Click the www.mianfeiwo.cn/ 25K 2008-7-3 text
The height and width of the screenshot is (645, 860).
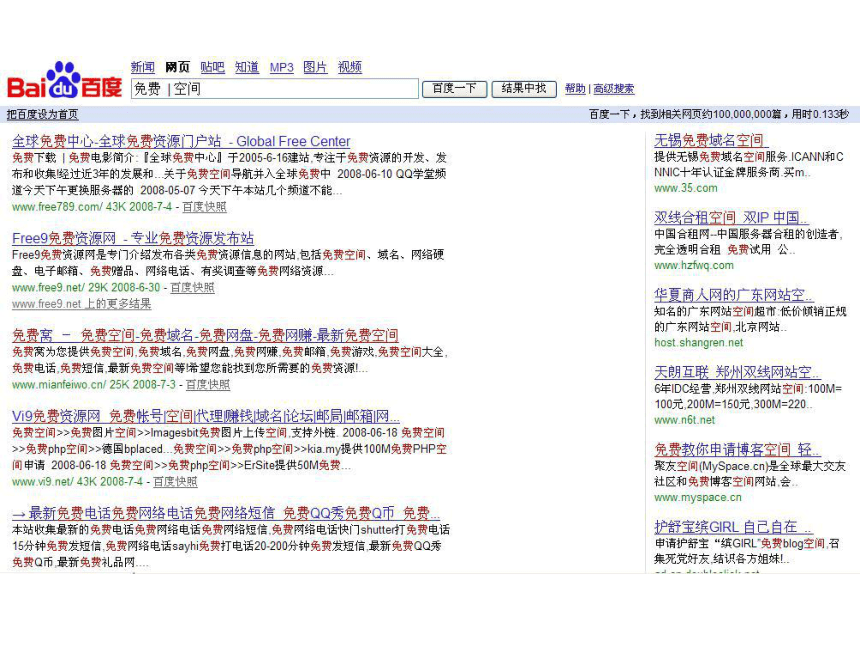tap(94, 384)
